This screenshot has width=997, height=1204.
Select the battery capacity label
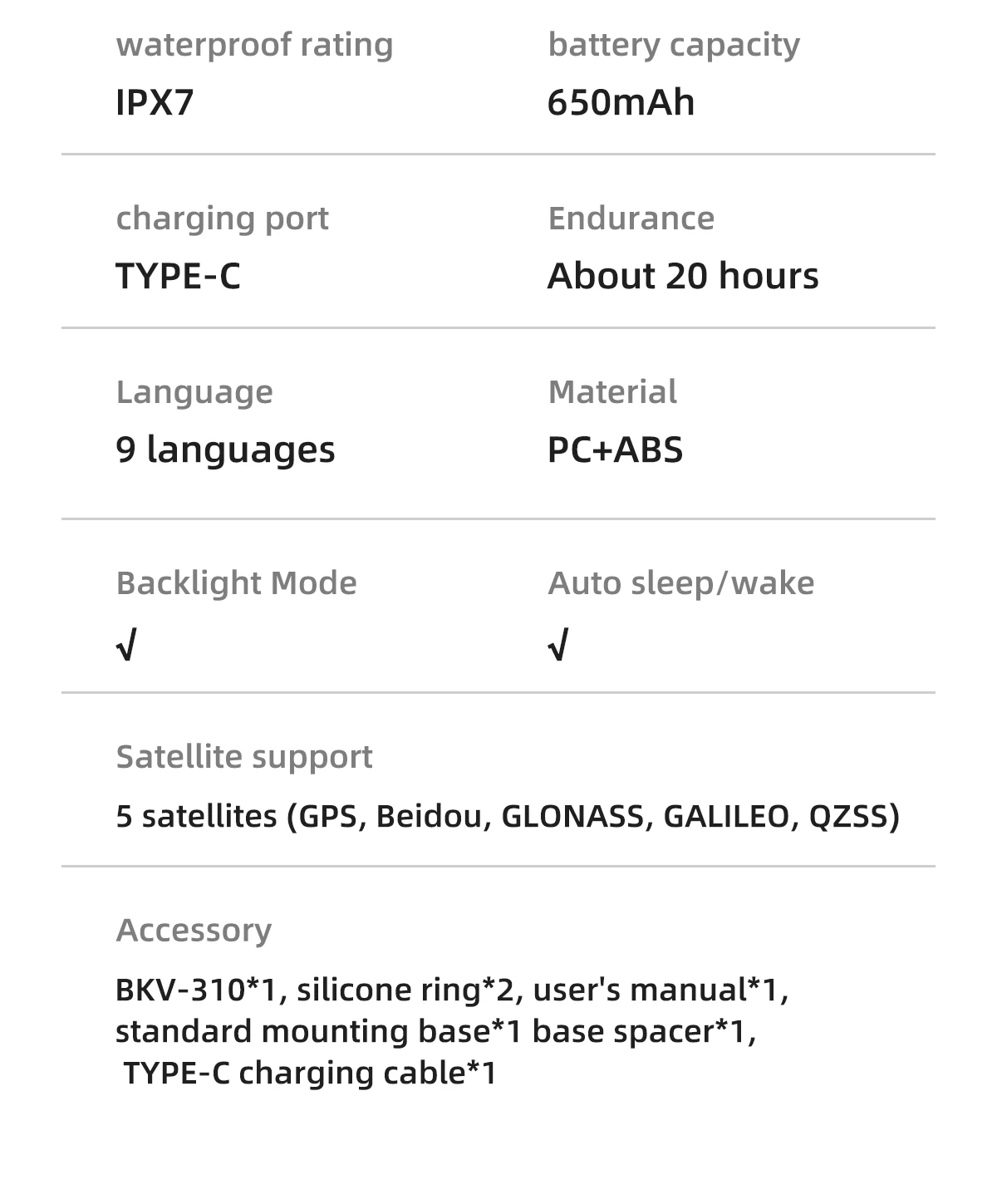coord(674,45)
